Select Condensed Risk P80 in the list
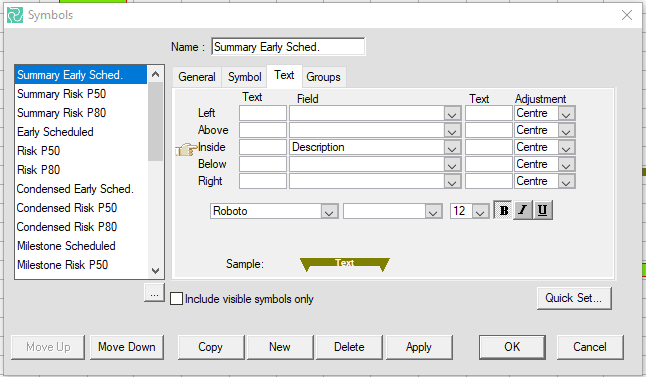 (x=81, y=227)
